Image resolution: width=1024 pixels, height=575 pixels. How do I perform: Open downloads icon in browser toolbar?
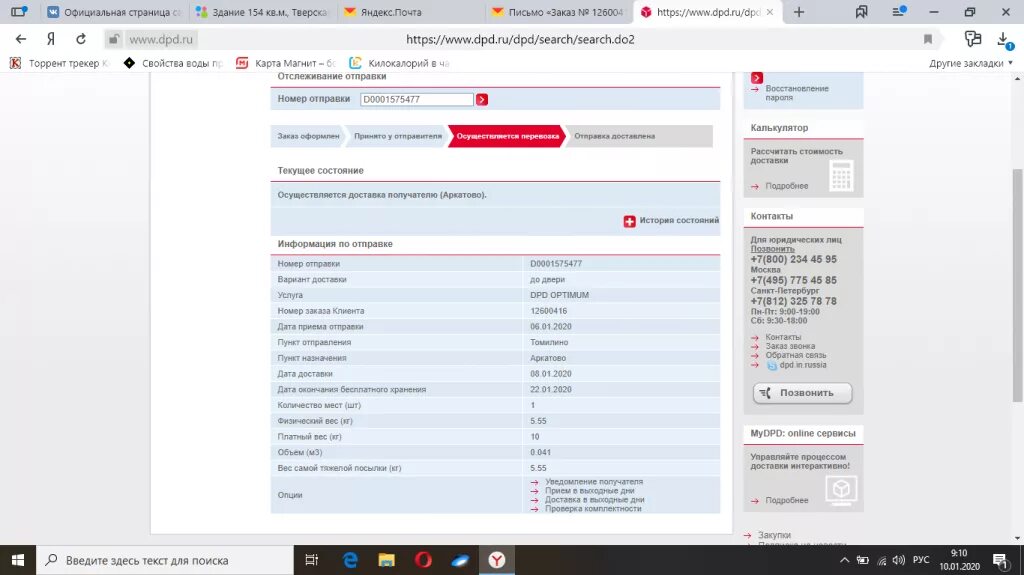1004,40
